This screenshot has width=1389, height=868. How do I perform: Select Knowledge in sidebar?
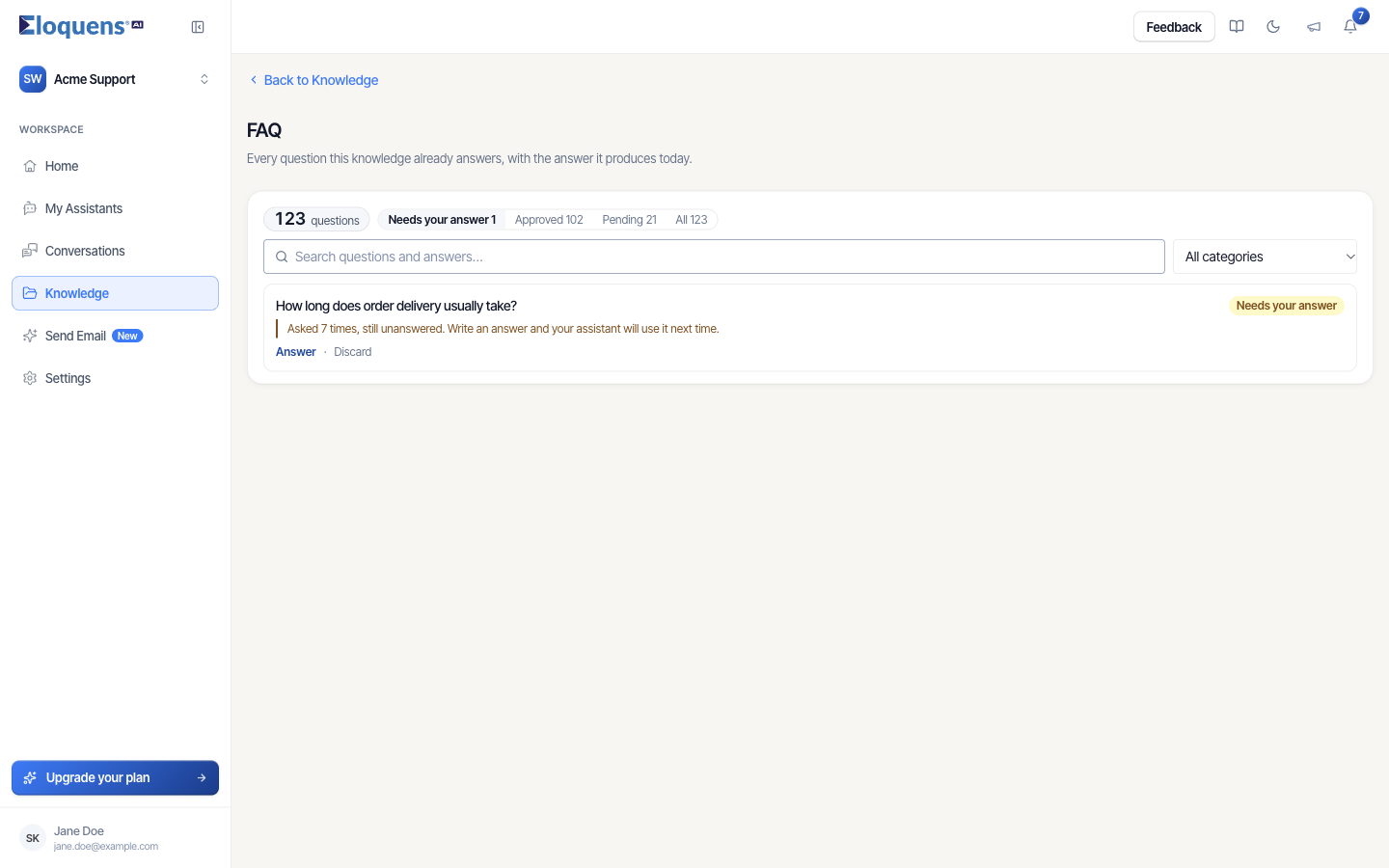tap(115, 293)
